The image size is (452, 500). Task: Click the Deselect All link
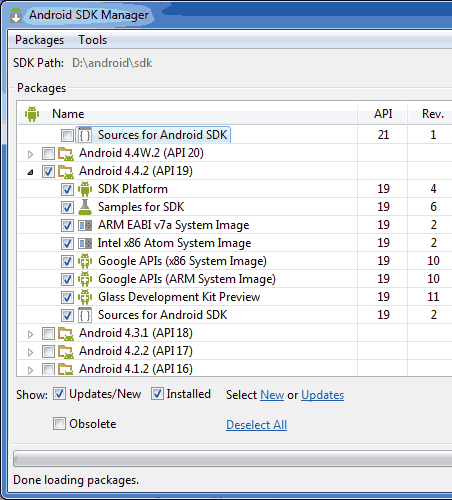[x=256, y=425]
